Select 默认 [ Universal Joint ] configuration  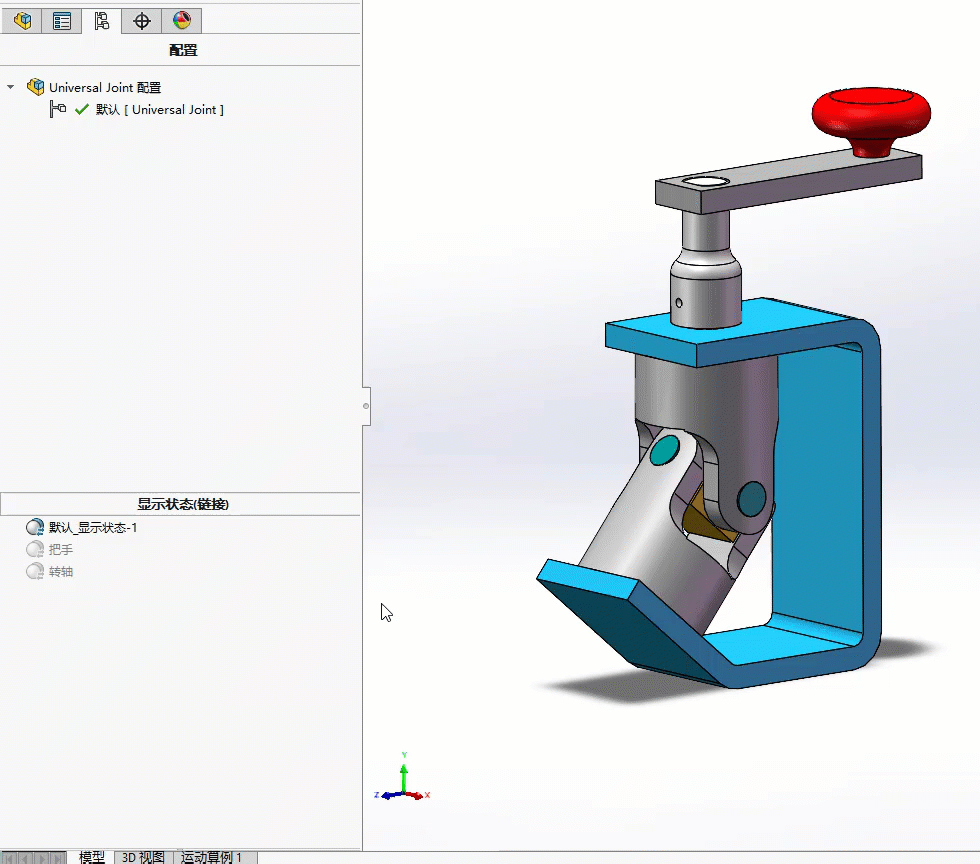pos(159,109)
